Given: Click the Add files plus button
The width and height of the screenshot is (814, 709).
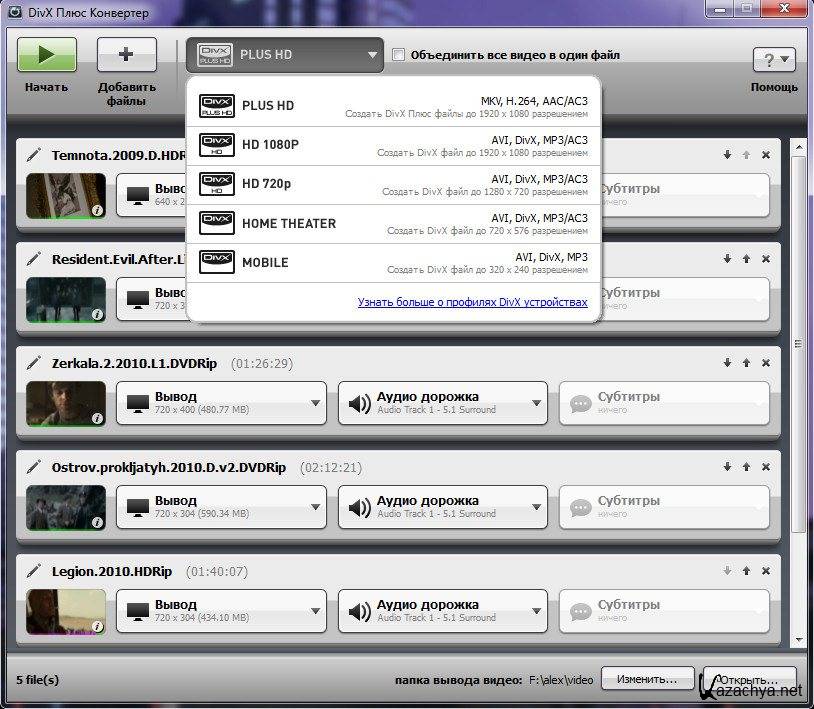Looking at the screenshot, I should [x=126, y=55].
